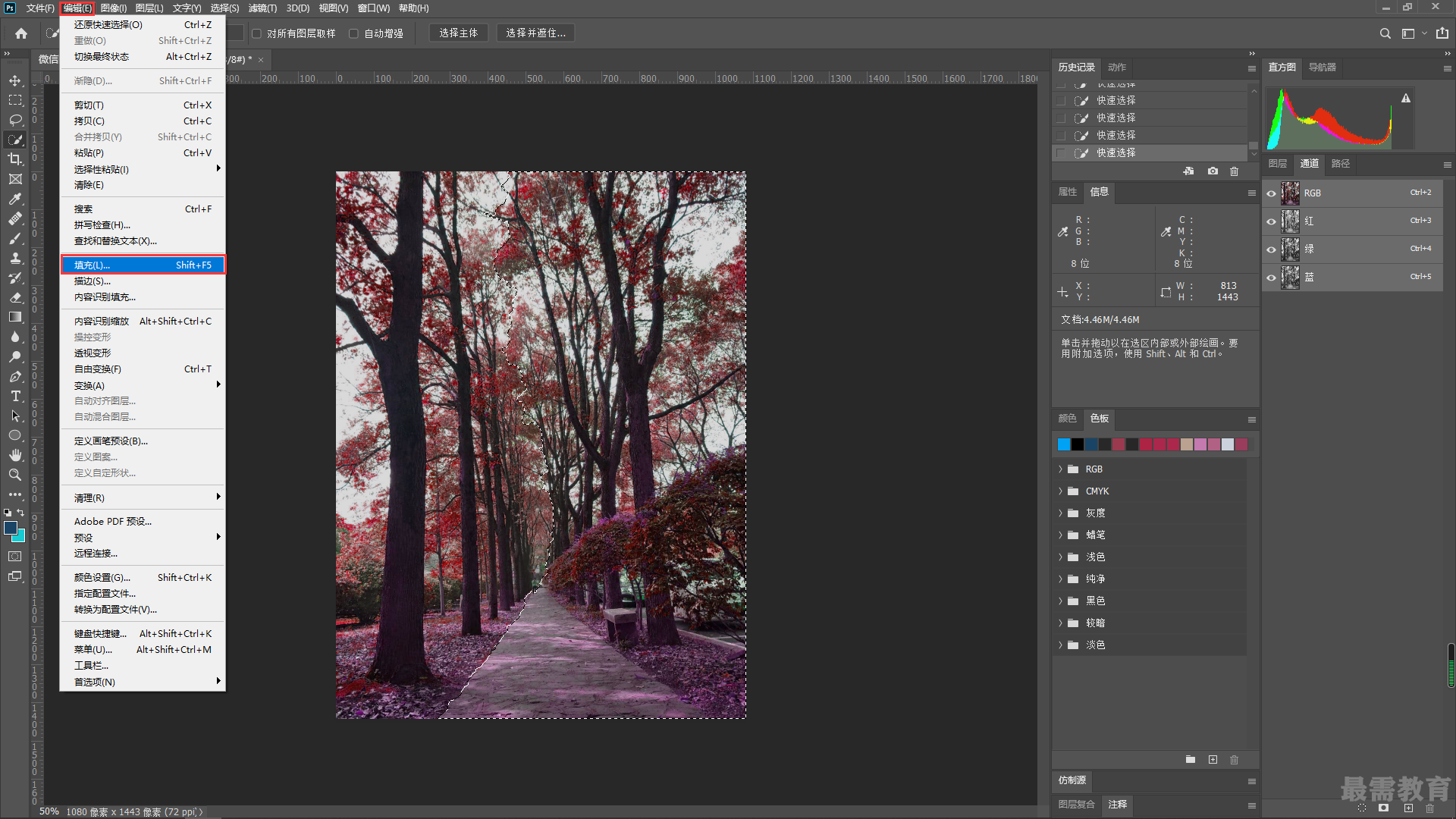Screen dimensions: 1456x819
Task: Select the Hand tool
Action: (15, 455)
